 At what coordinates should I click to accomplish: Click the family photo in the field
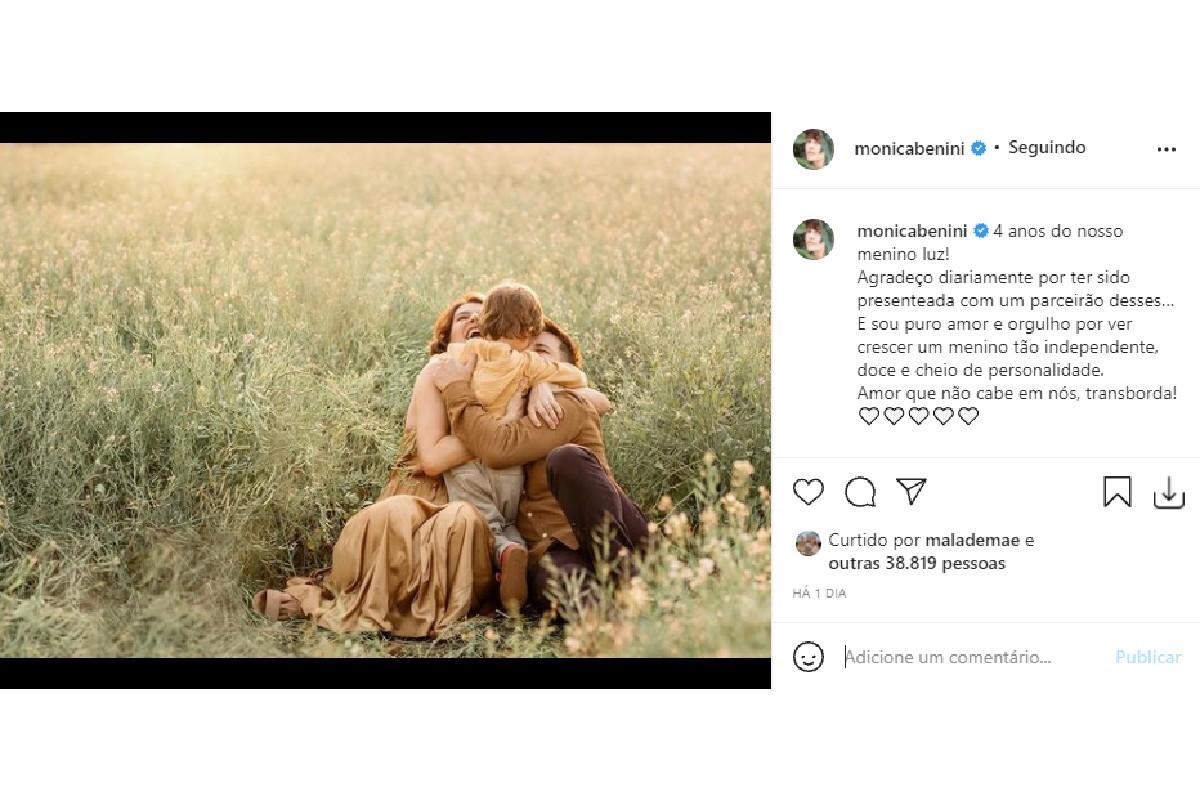385,400
